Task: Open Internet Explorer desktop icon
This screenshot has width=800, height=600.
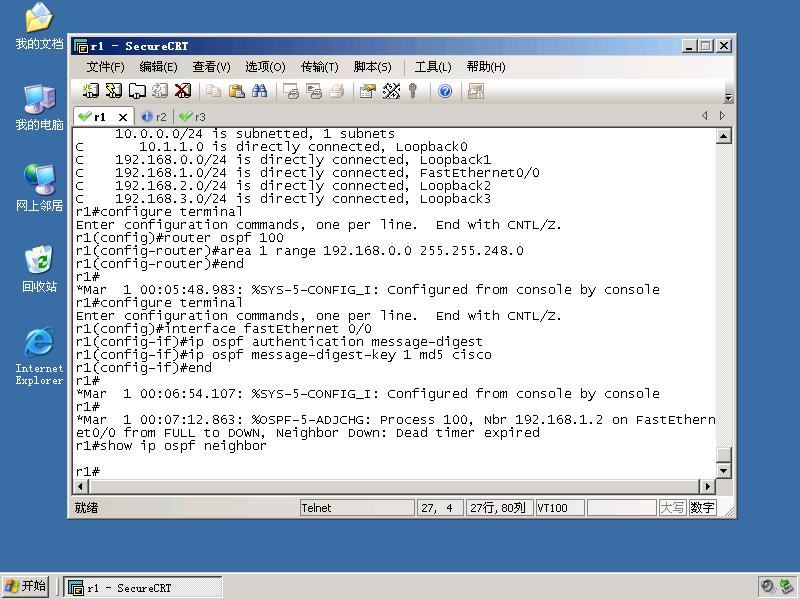Action: coord(39,356)
